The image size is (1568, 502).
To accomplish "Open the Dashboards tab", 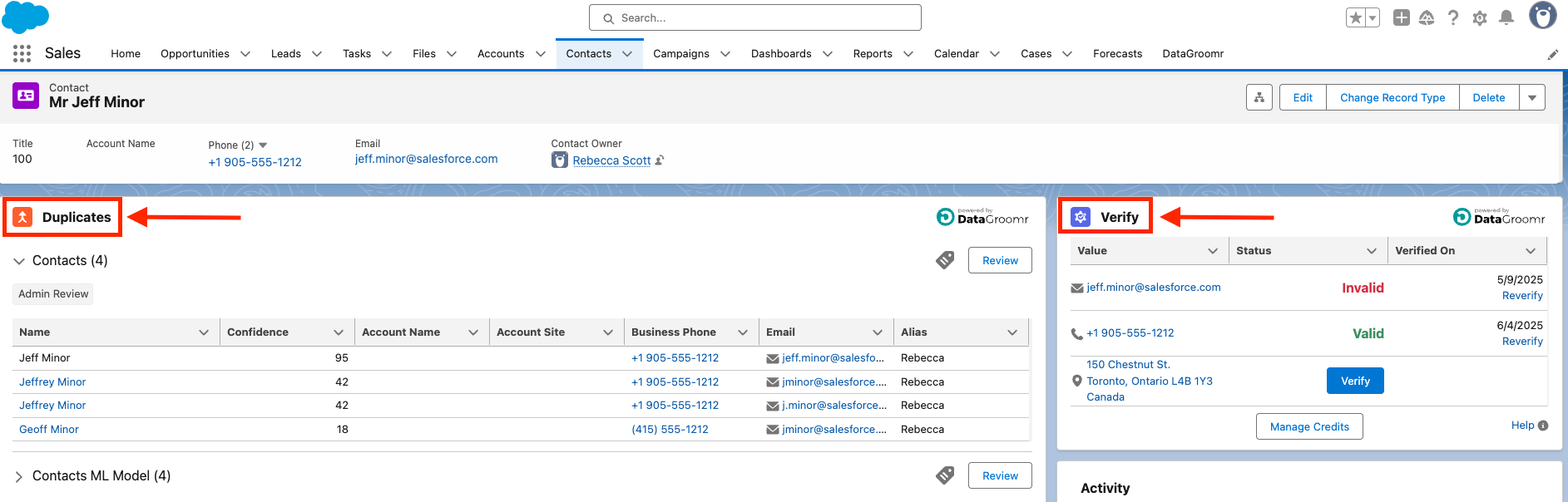I will click(781, 53).
